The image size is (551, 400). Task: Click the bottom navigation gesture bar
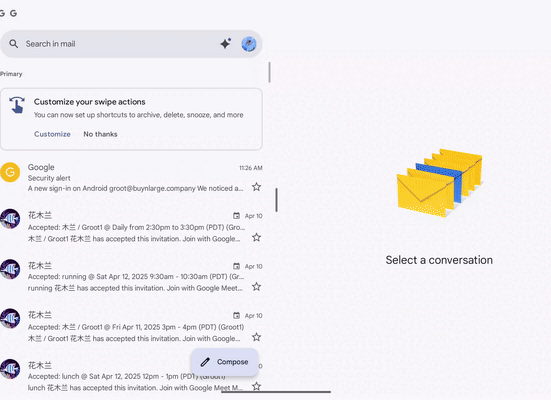pos(276,392)
